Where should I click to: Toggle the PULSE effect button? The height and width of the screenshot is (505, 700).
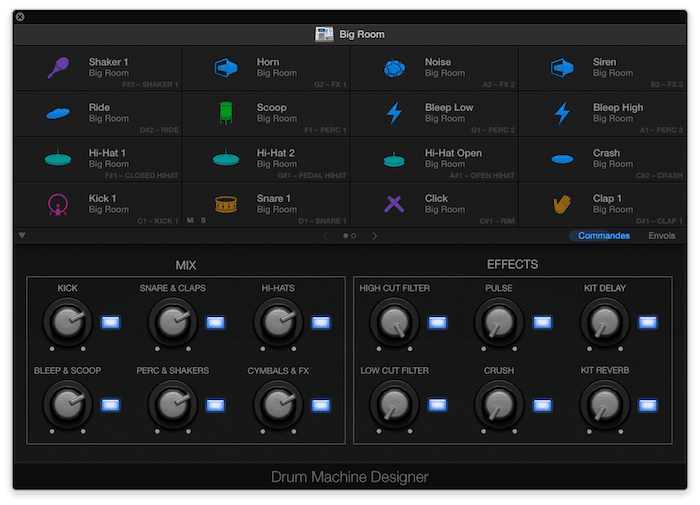click(542, 322)
